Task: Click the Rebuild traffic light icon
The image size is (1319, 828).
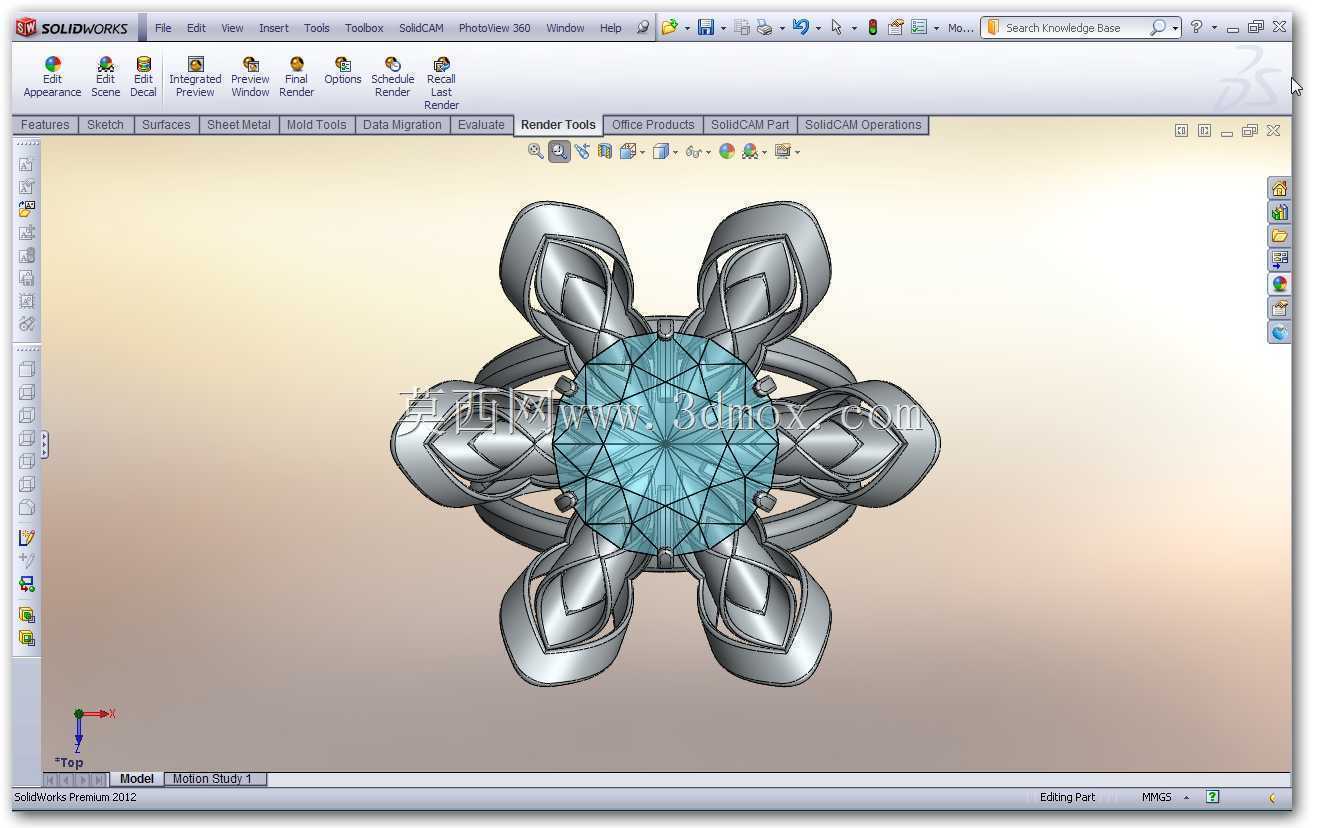Action: point(872,27)
